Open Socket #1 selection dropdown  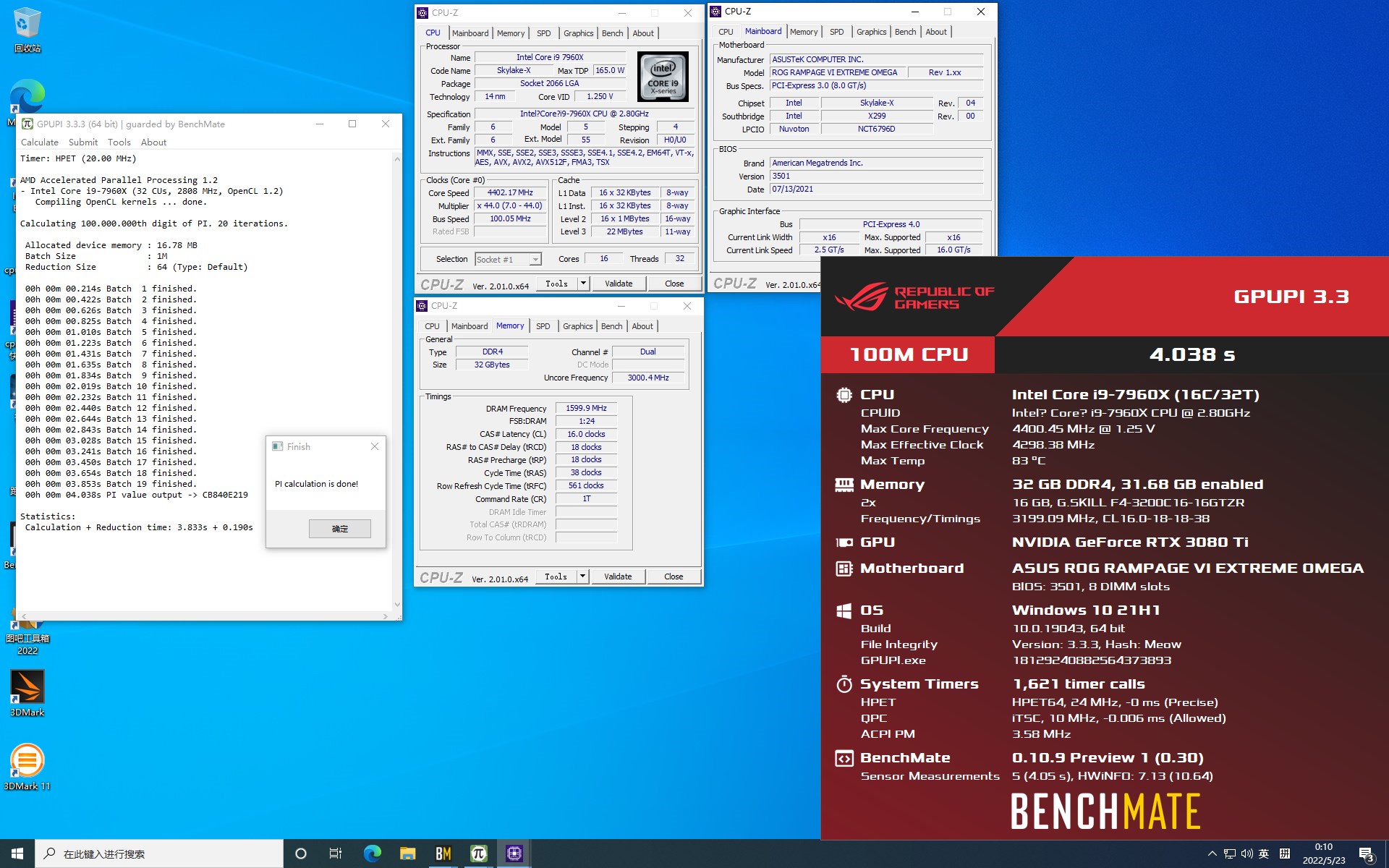click(x=508, y=260)
